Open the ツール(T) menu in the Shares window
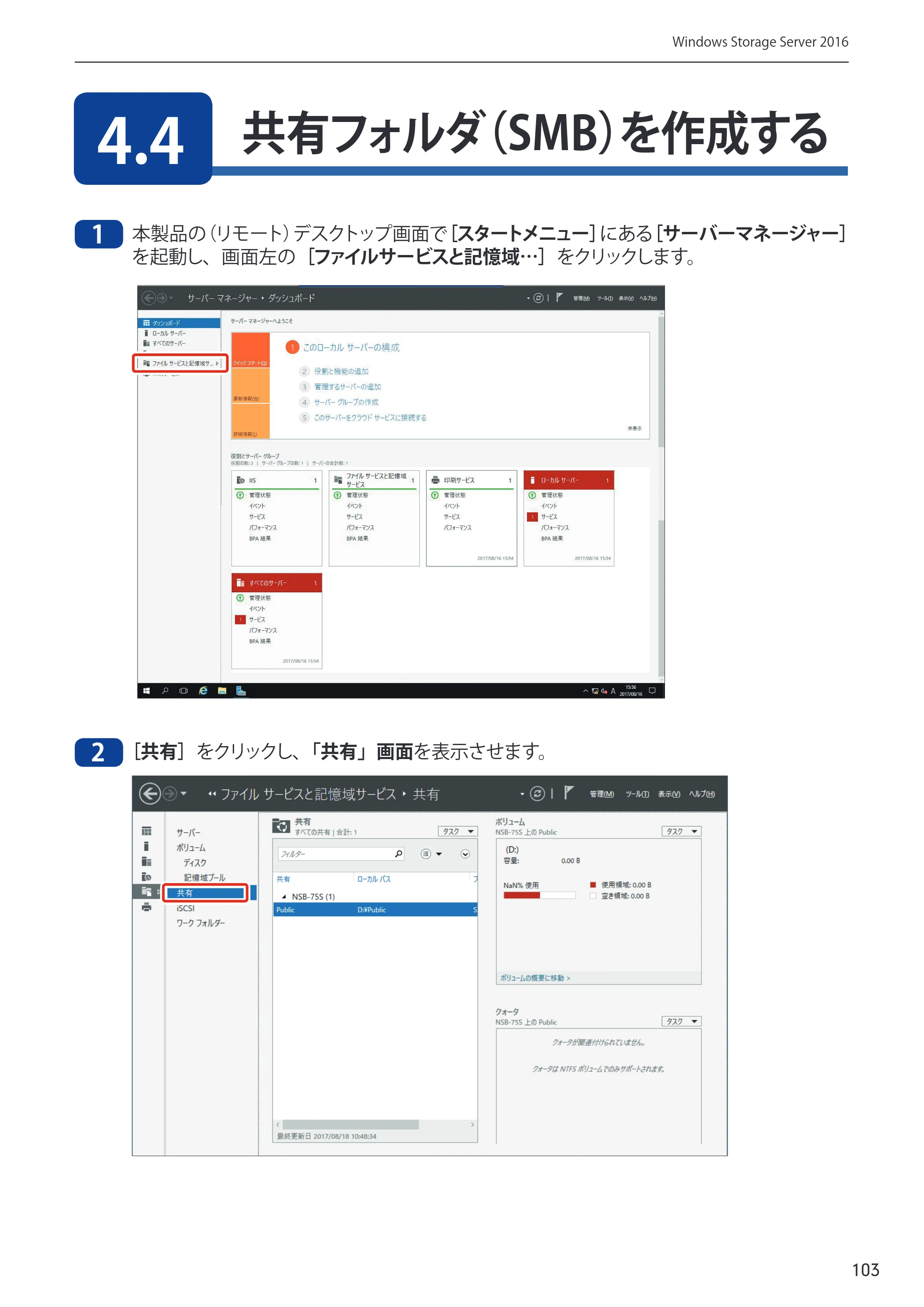 point(638,794)
